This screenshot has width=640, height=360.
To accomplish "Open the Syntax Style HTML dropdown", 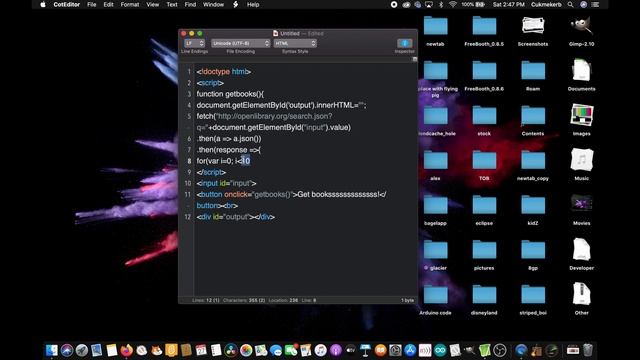I will point(295,43).
